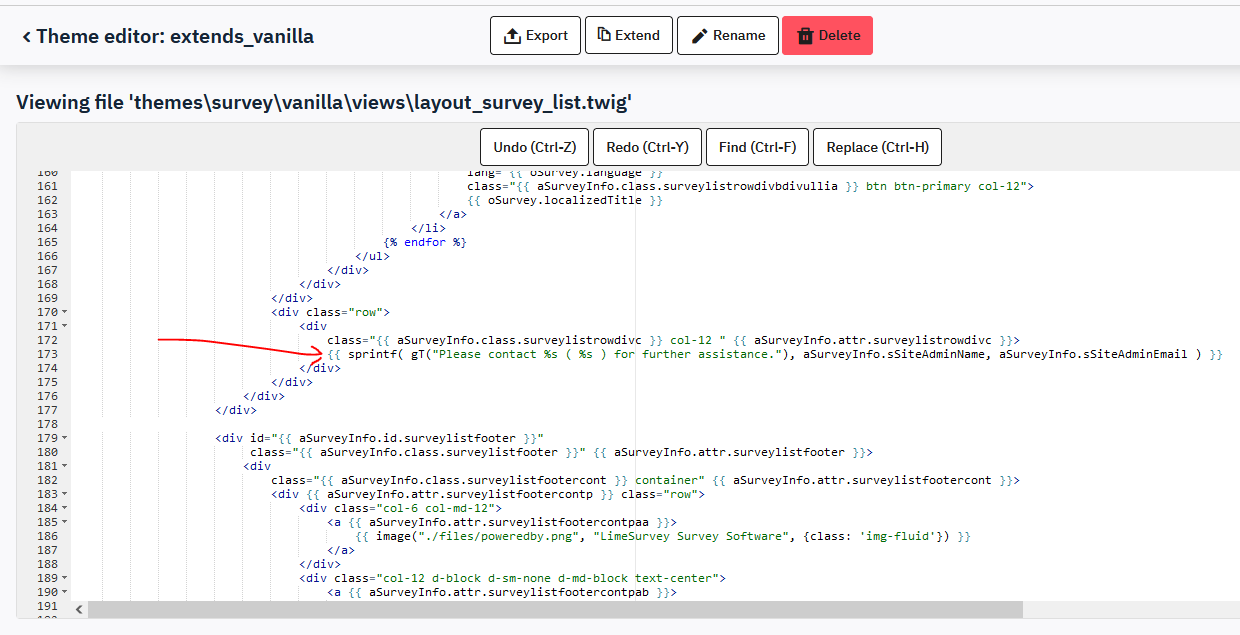The height and width of the screenshot is (635, 1240).
Task: Open Find (Ctrl-F) in the editor
Action: click(x=757, y=147)
